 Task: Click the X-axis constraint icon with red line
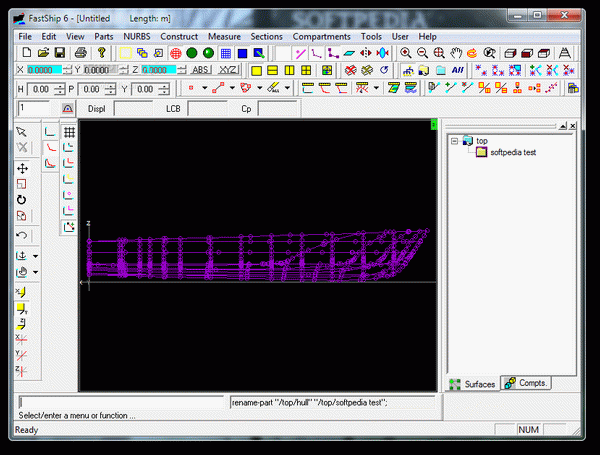click(21, 339)
